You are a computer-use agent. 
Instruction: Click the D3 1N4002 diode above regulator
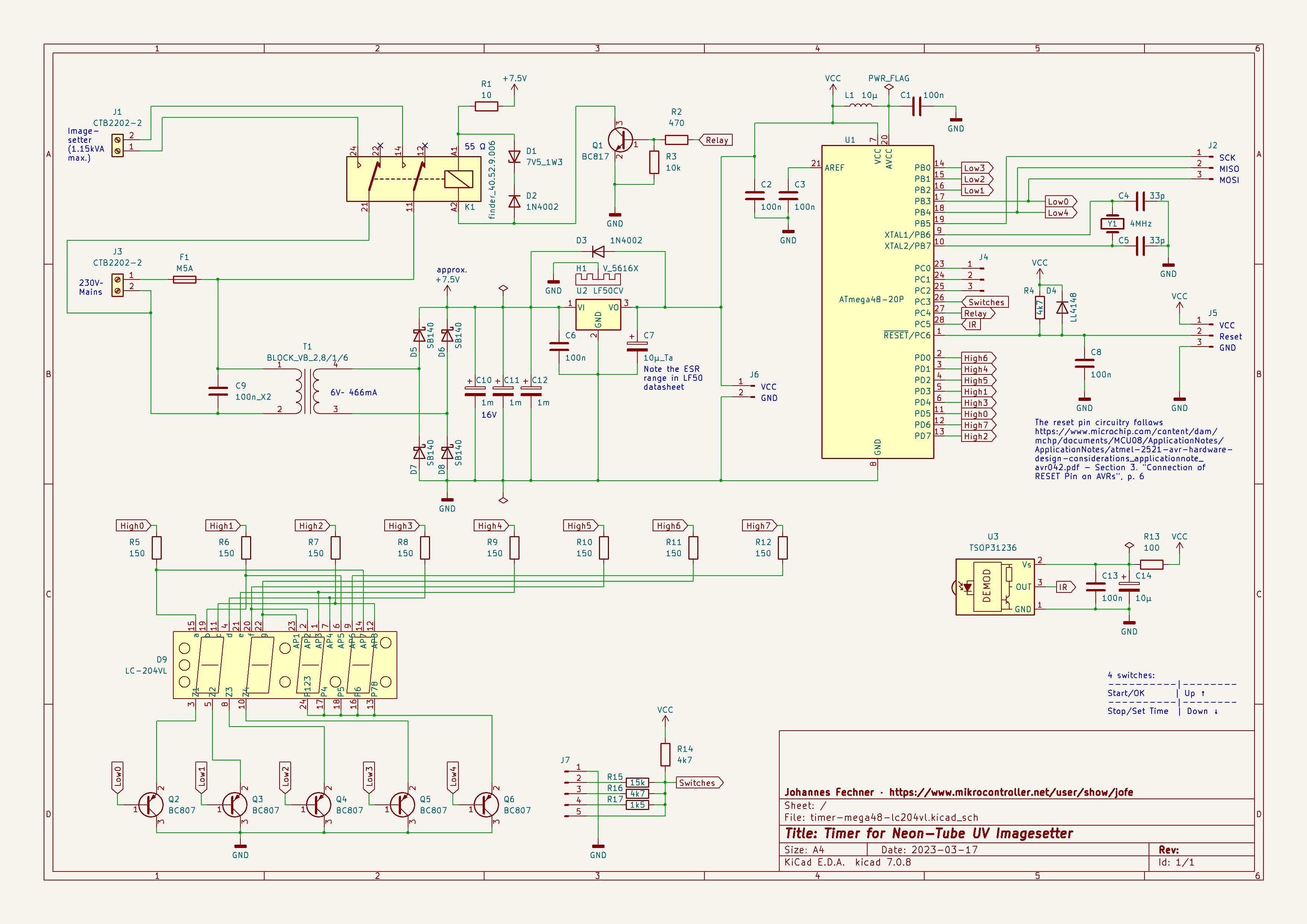pos(598,251)
